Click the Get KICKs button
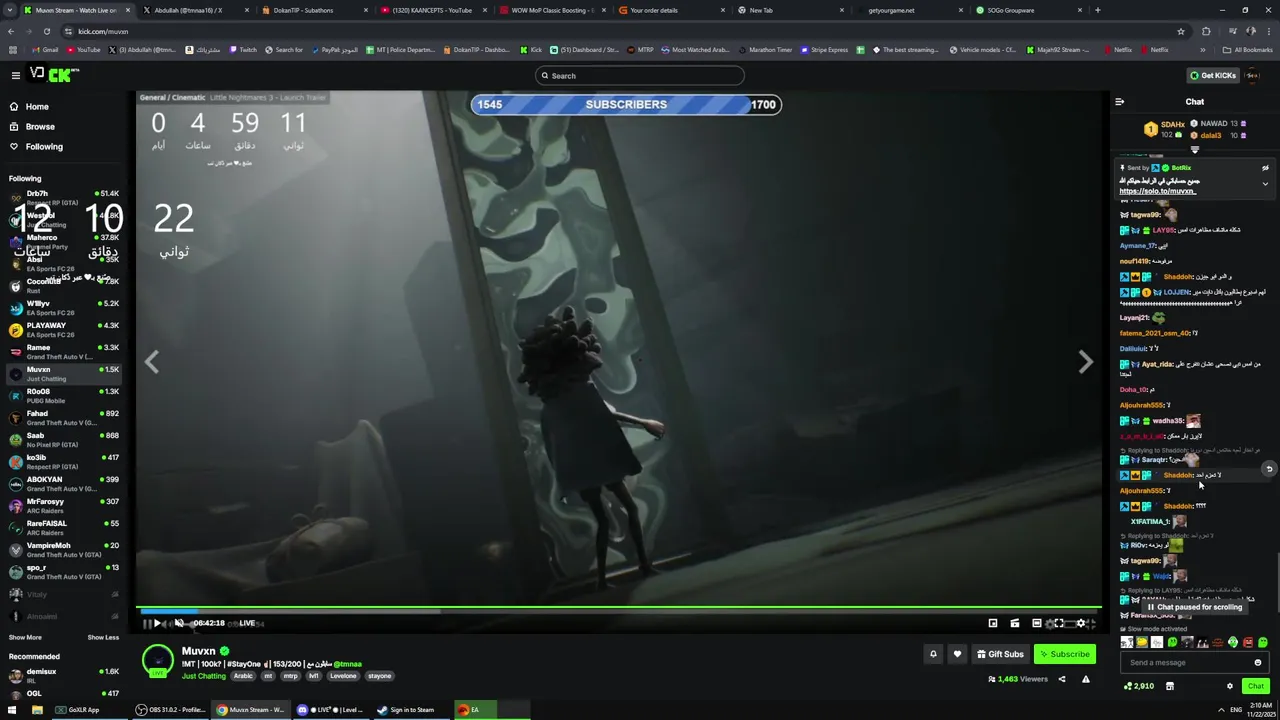Image resolution: width=1280 pixels, height=720 pixels. point(1212,75)
